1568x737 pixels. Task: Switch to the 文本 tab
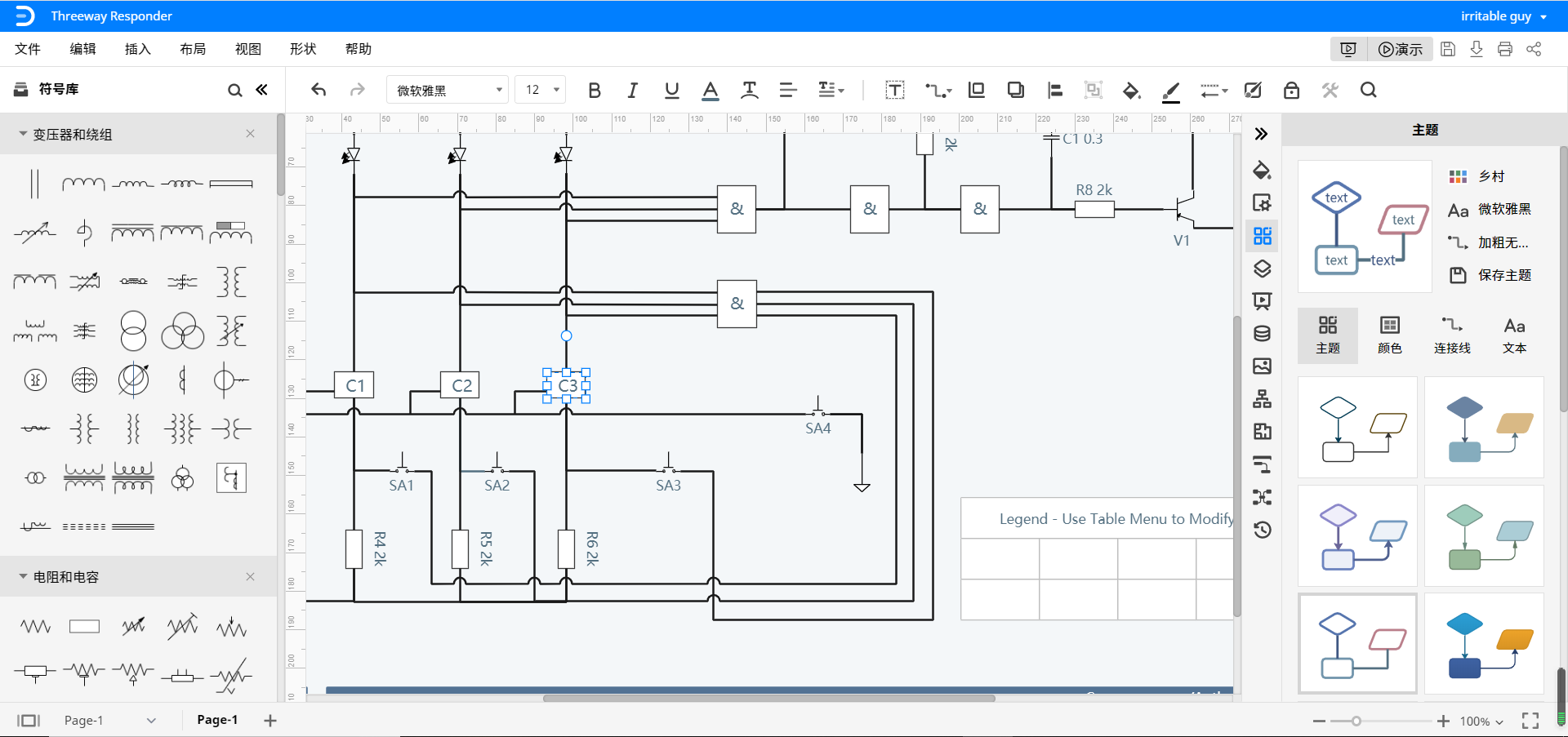click(x=1515, y=335)
